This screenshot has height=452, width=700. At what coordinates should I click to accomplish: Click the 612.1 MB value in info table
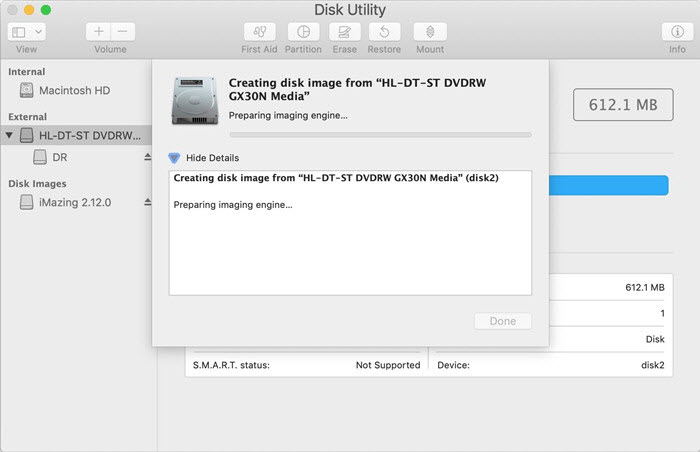[x=645, y=287]
